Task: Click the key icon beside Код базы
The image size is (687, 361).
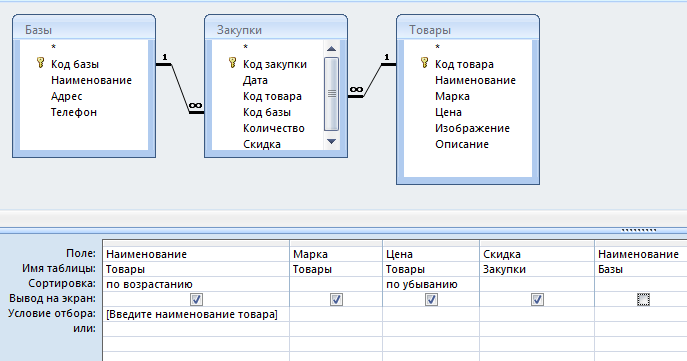Action: (40, 63)
